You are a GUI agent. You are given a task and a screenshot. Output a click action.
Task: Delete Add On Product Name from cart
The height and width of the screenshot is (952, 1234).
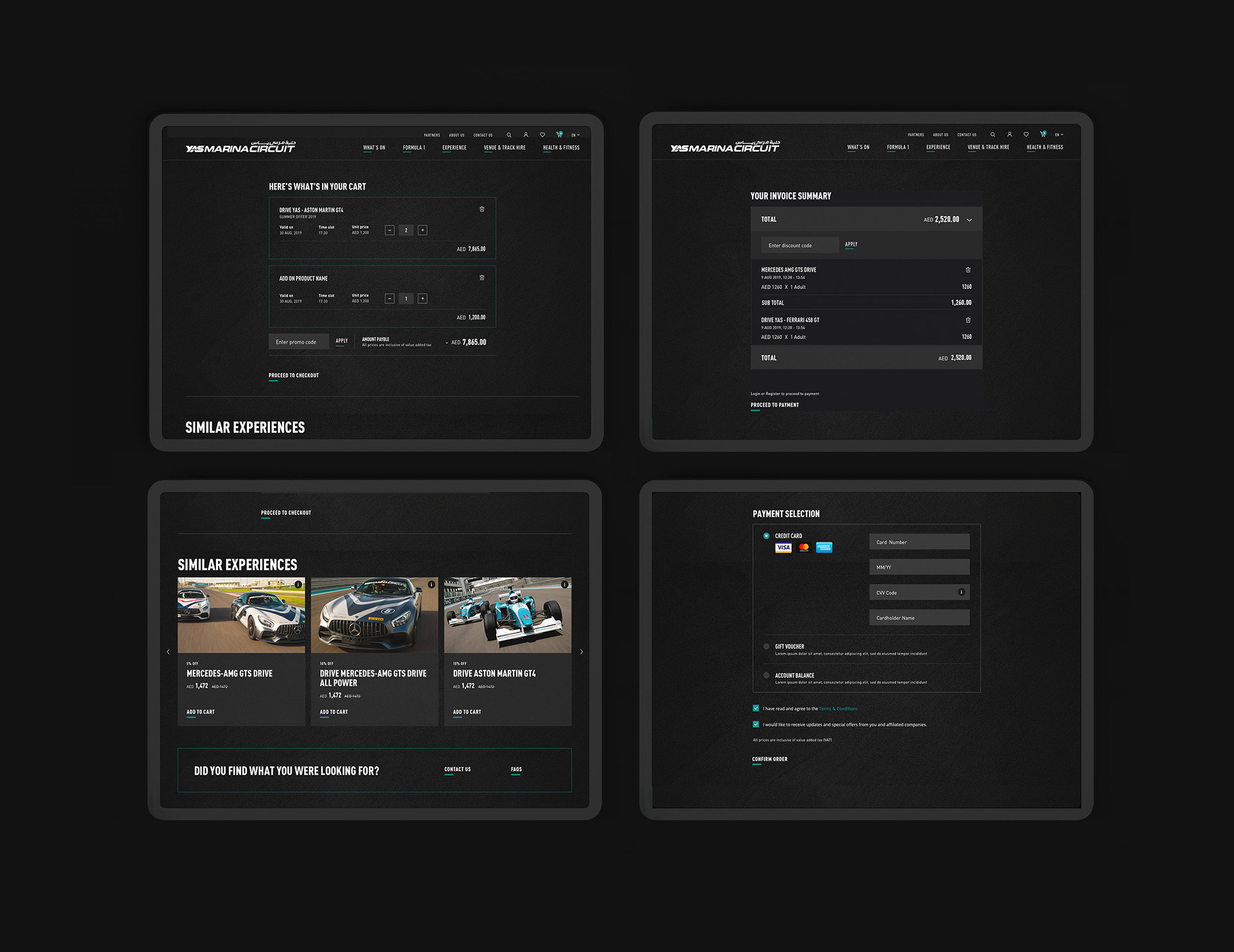[x=482, y=278]
